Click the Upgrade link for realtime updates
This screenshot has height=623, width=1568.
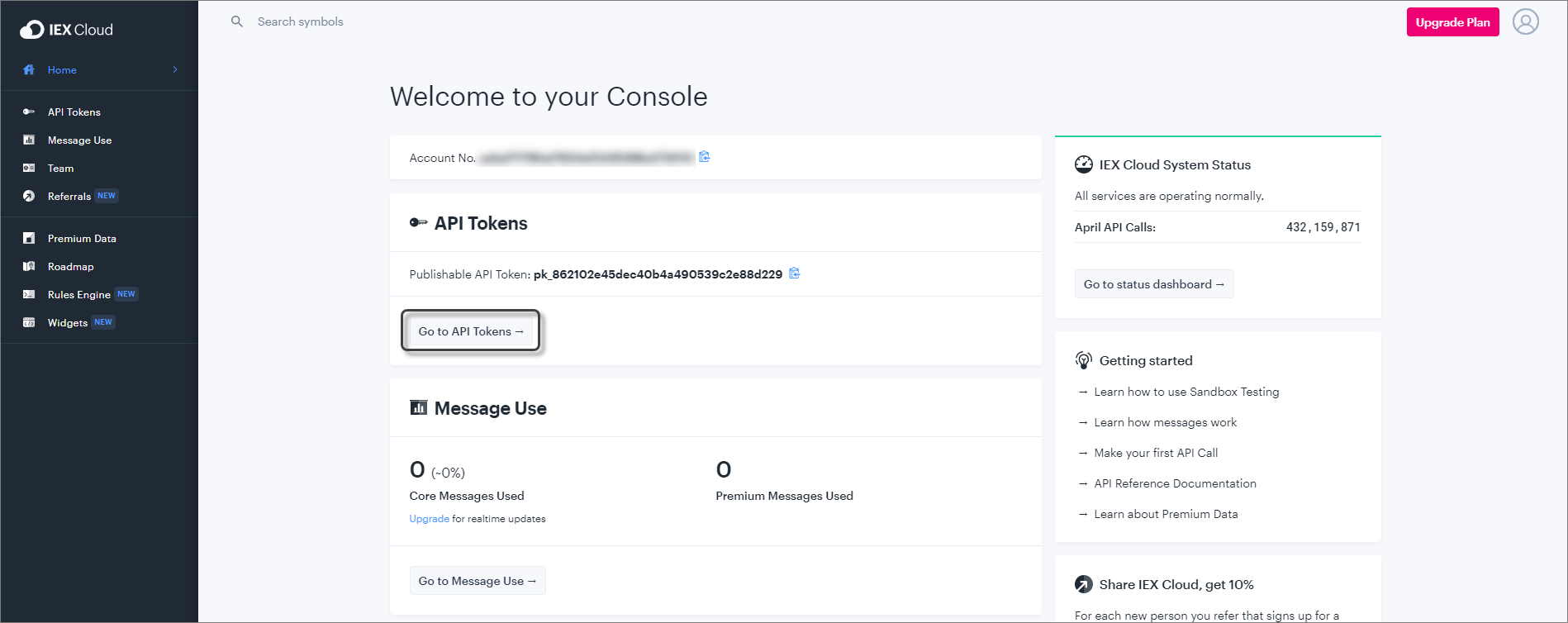click(x=429, y=519)
